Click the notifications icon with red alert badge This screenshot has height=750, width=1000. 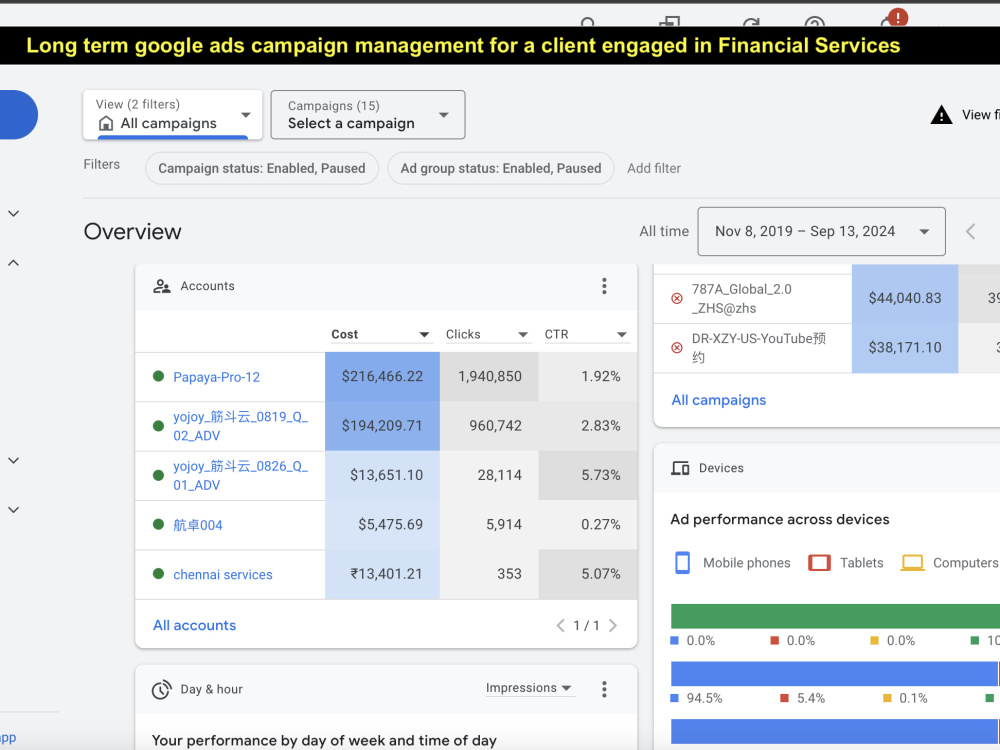(893, 19)
